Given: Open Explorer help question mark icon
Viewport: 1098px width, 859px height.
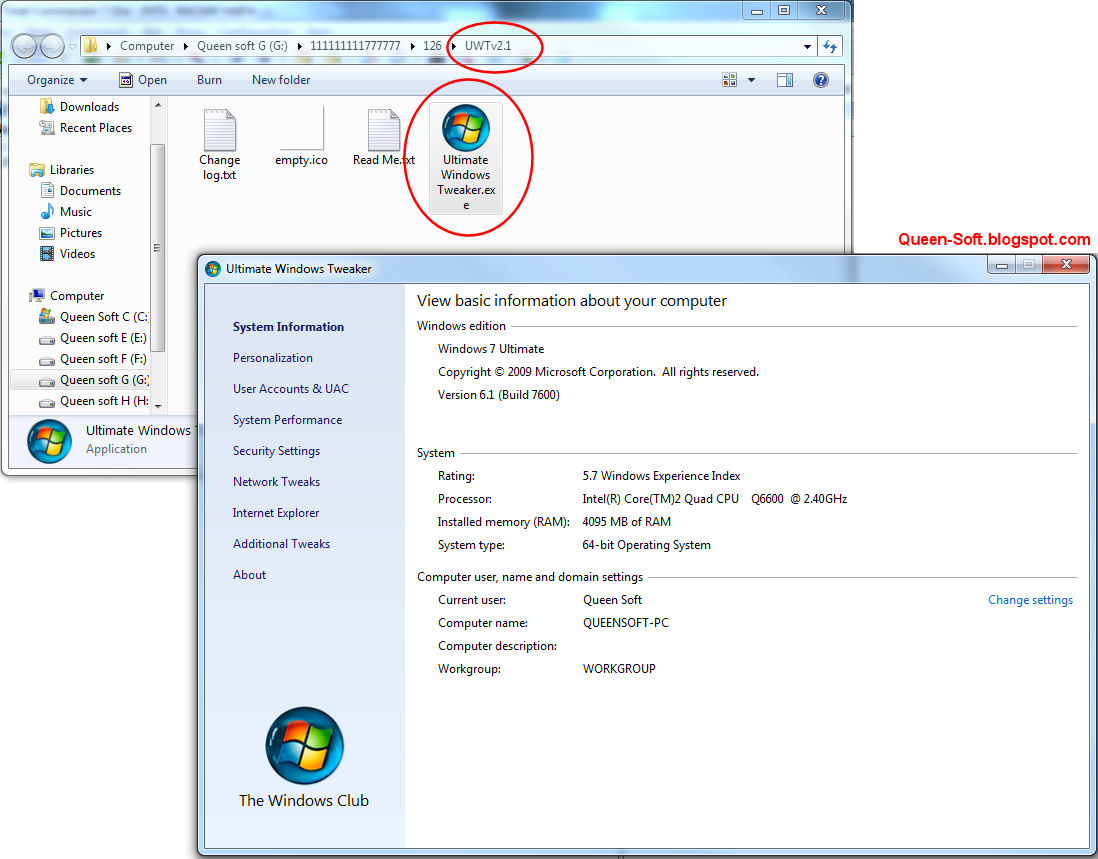Looking at the screenshot, I should click(821, 80).
